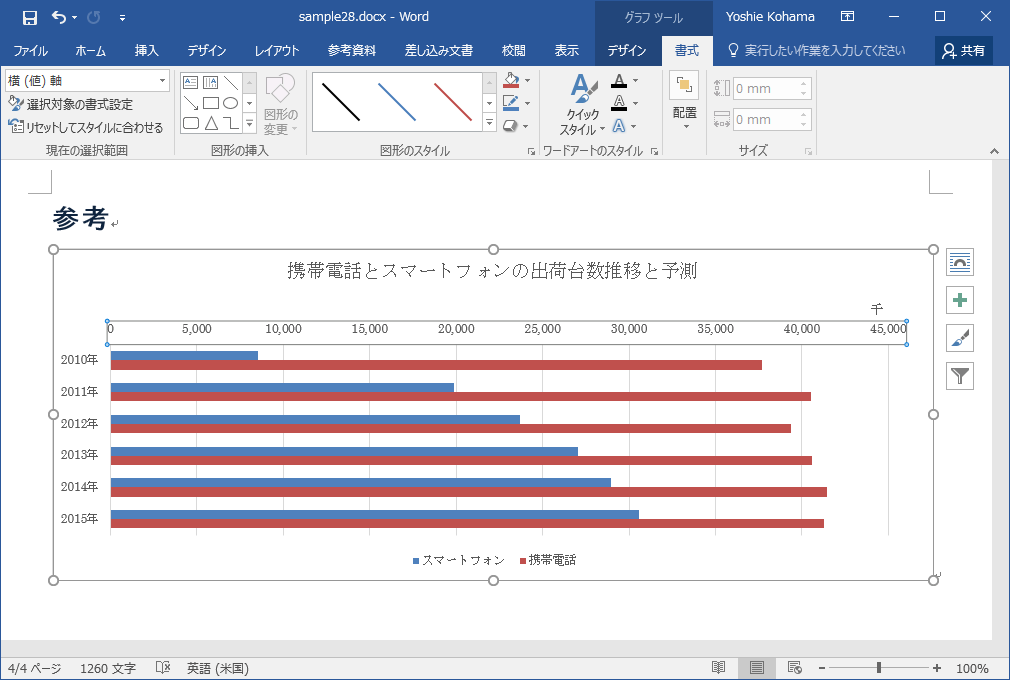Click the 共有 share button

point(964,51)
